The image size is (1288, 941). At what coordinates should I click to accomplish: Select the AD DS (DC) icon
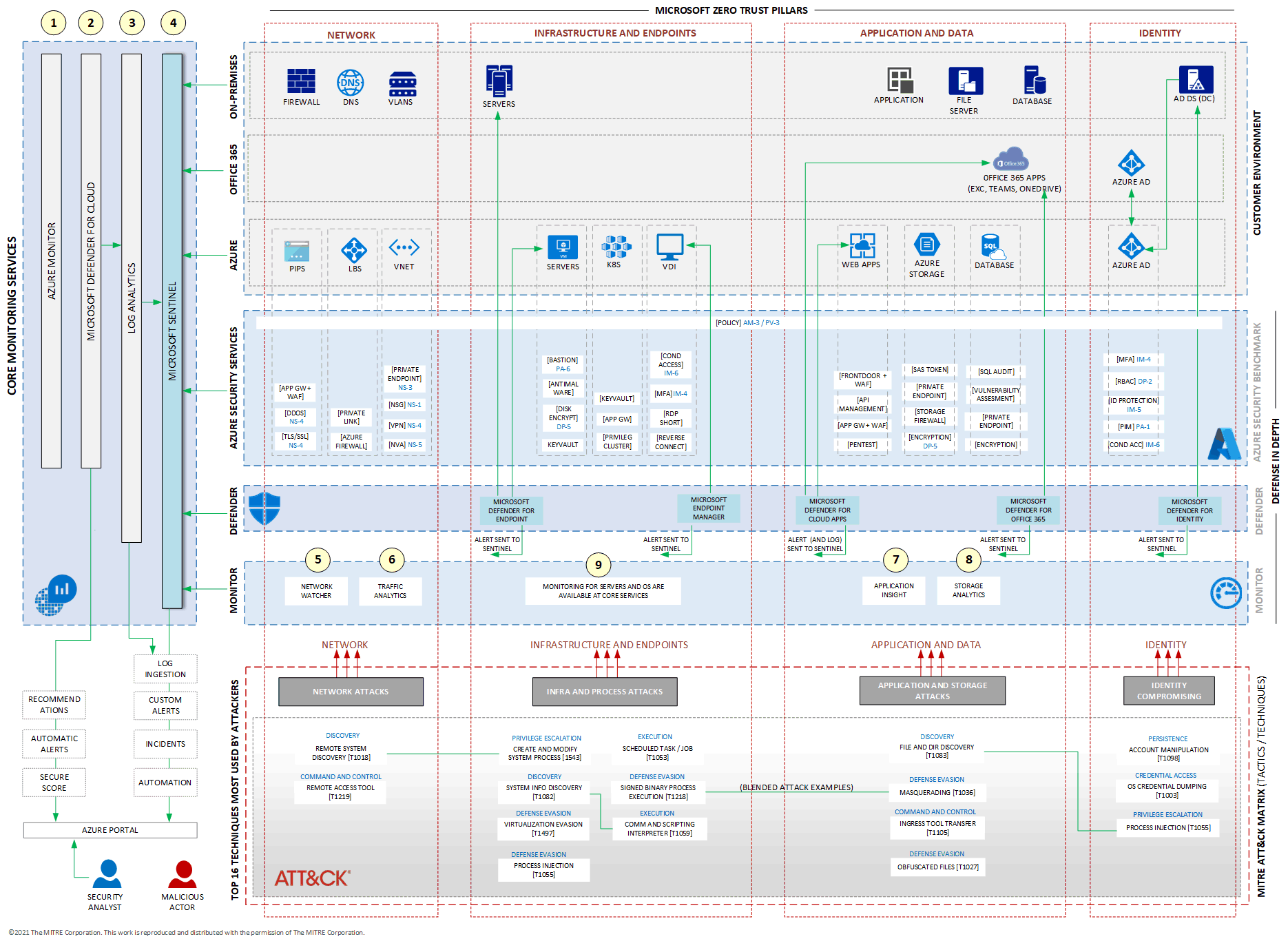1196,79
